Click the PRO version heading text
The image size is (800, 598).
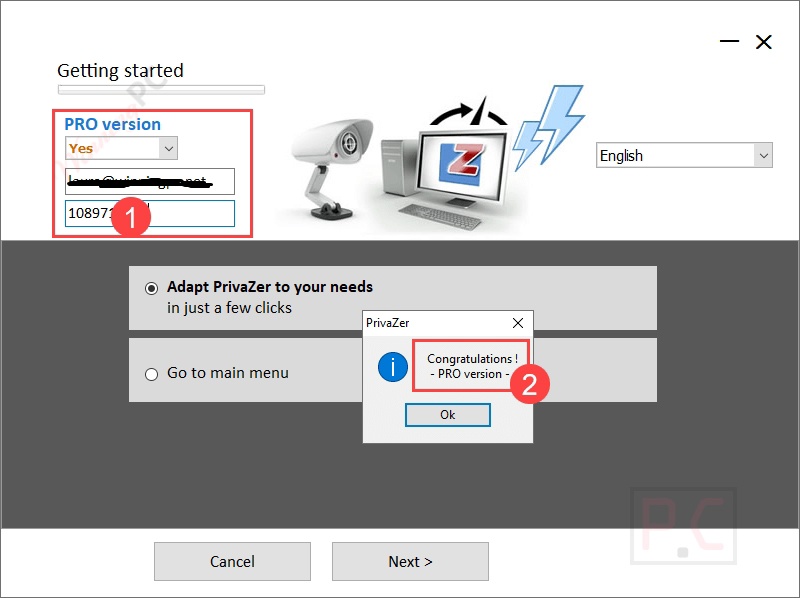coord(112,124)
